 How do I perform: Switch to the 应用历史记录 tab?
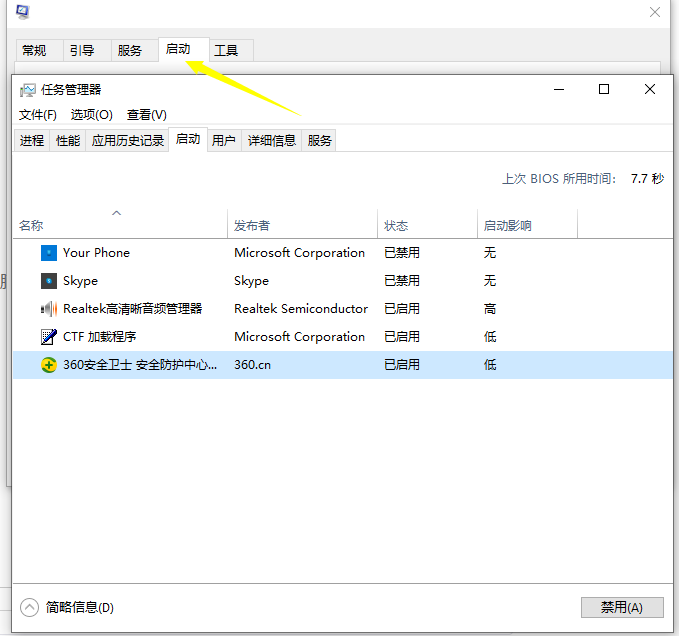pyautogui.click(x=127, y=140)
